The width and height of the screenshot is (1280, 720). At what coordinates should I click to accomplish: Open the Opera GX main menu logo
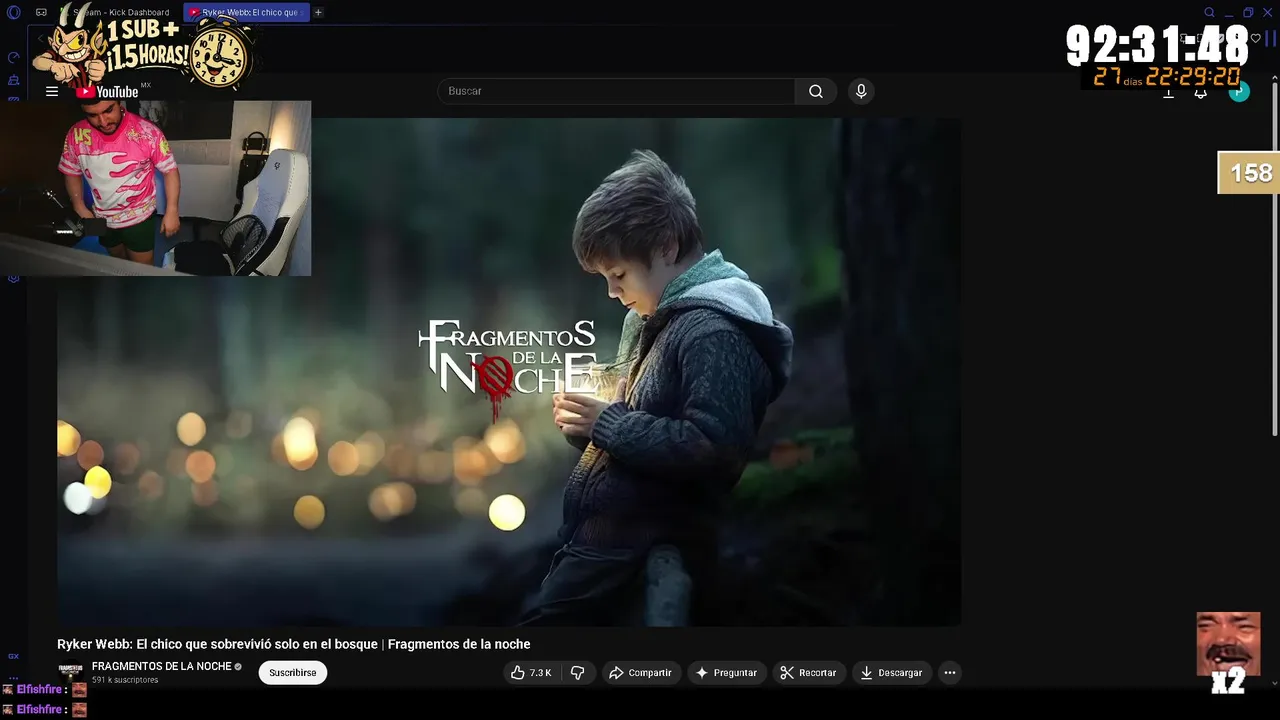tap(14, 12)
